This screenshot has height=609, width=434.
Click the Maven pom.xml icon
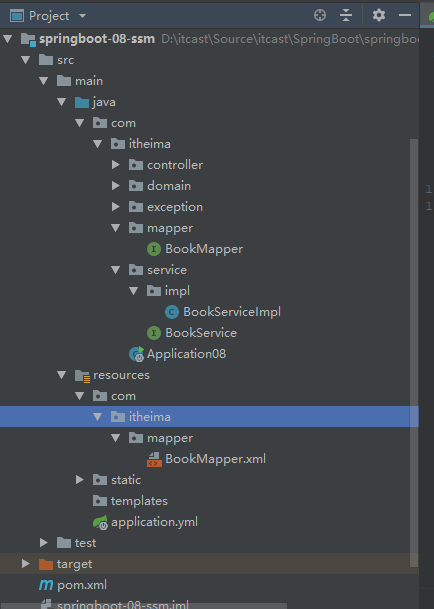46,585
